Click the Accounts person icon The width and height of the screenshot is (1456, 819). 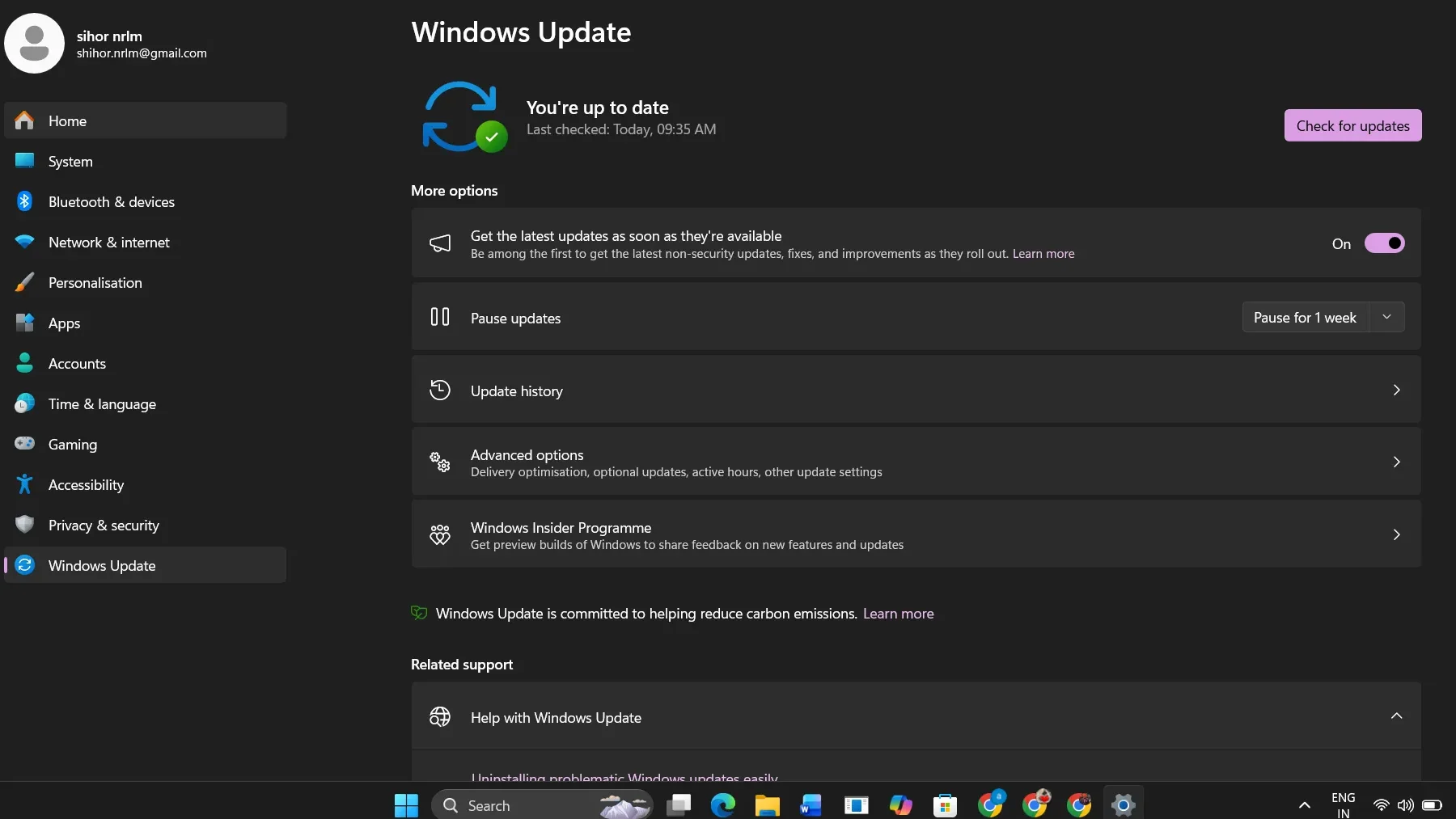[x=25, y=363]
